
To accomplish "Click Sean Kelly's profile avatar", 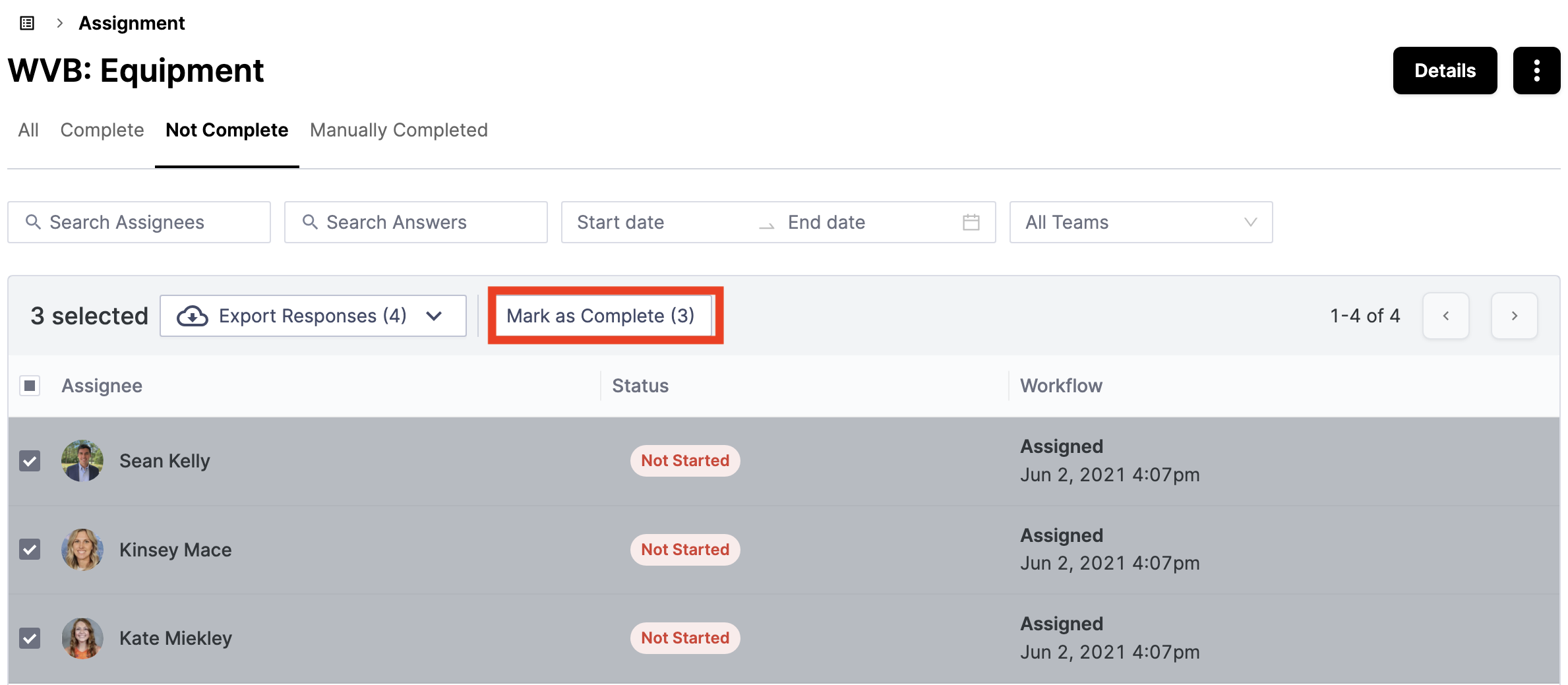I will pos(82,461).
